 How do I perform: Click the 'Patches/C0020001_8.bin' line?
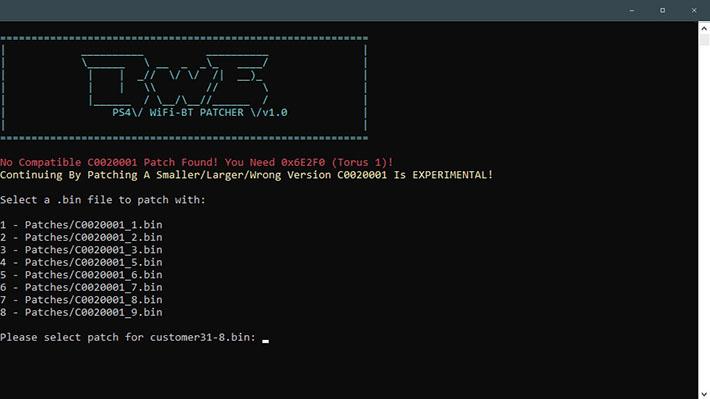(81, 300)
